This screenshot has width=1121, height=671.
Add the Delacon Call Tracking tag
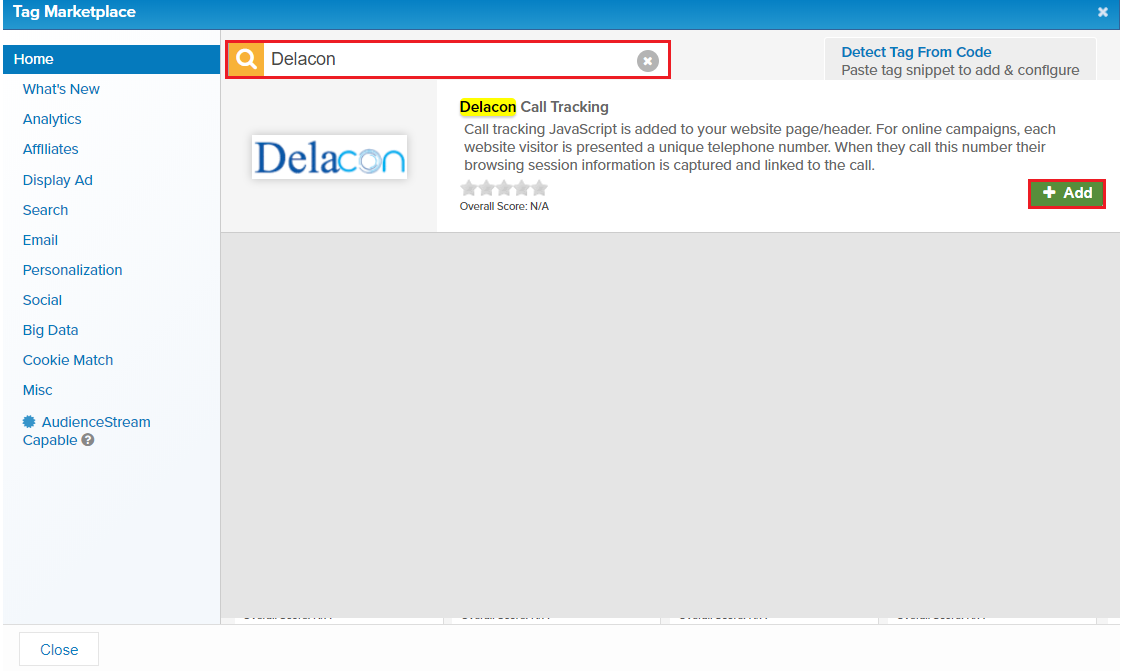click(x=1067, y=194)
